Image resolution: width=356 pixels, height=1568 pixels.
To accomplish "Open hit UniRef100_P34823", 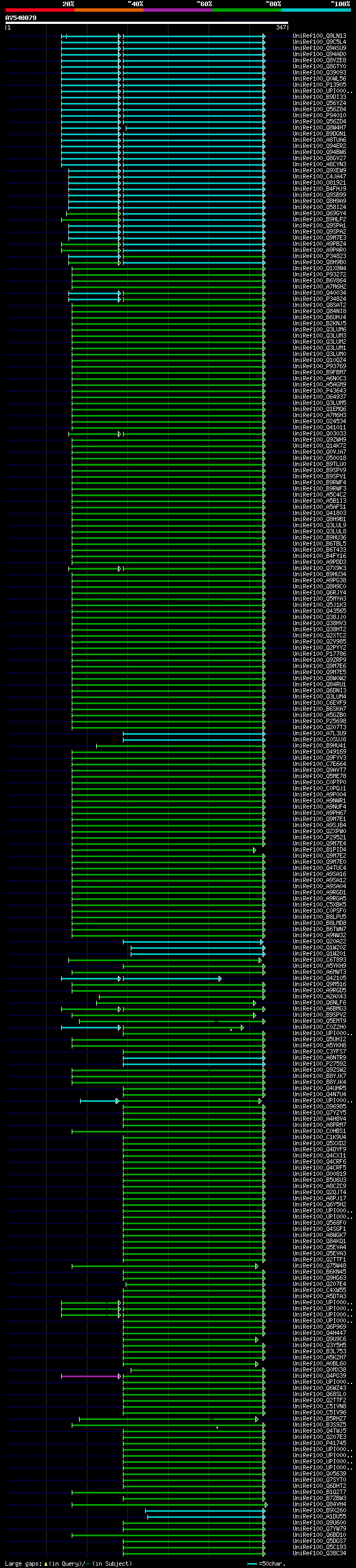I will coord(319,256).
